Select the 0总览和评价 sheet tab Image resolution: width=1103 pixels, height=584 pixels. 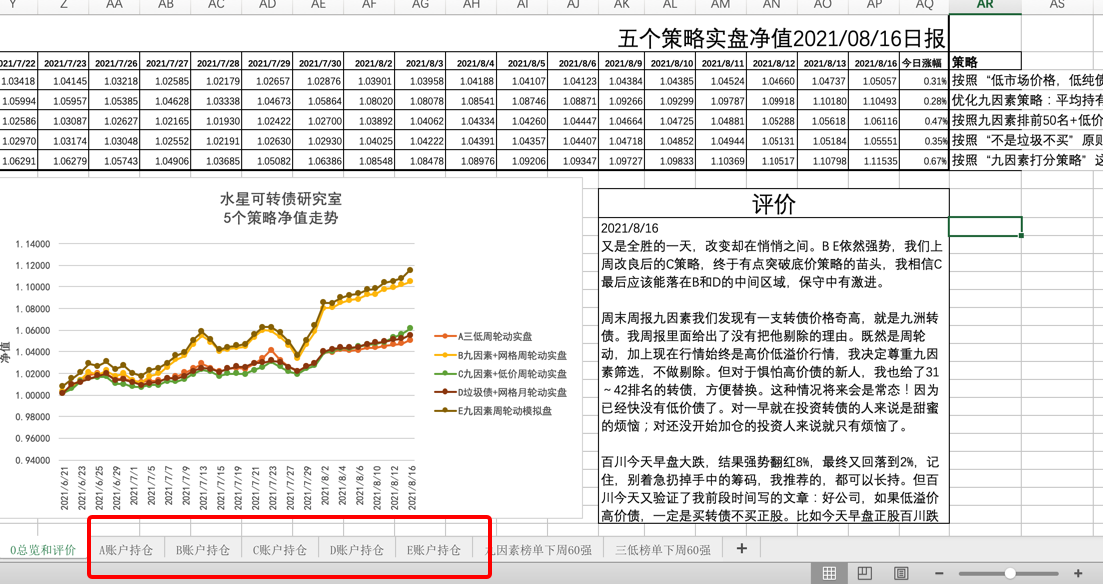(x=43, y=550)
